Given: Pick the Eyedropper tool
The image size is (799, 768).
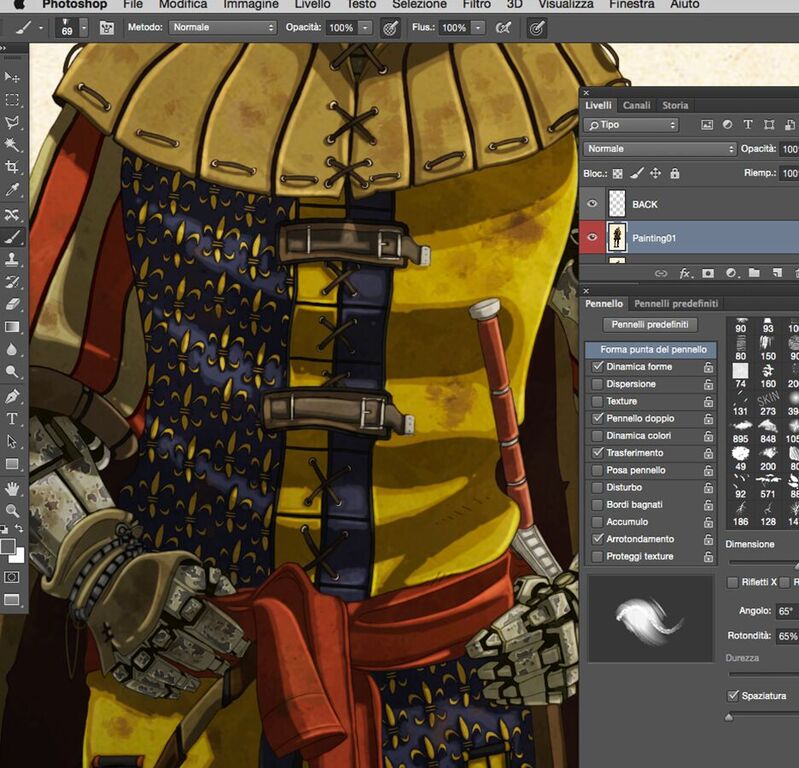Looking at the screenshot, I should [13, 190].
